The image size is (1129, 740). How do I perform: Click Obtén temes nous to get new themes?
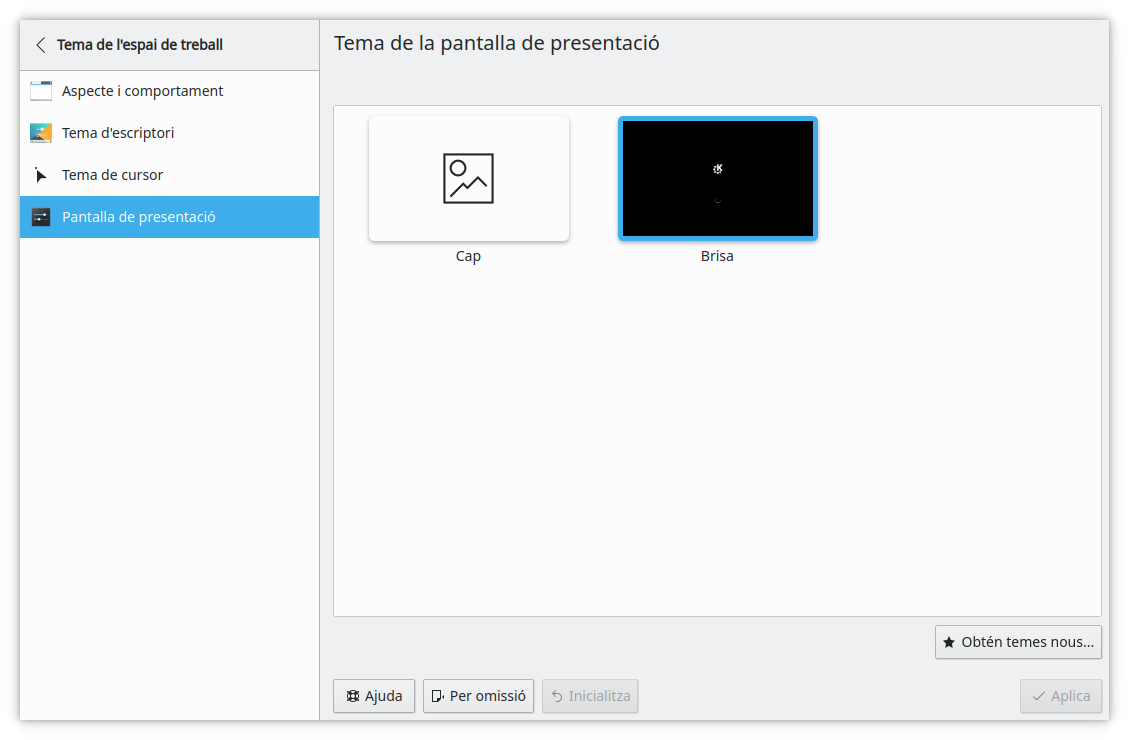1018,642
